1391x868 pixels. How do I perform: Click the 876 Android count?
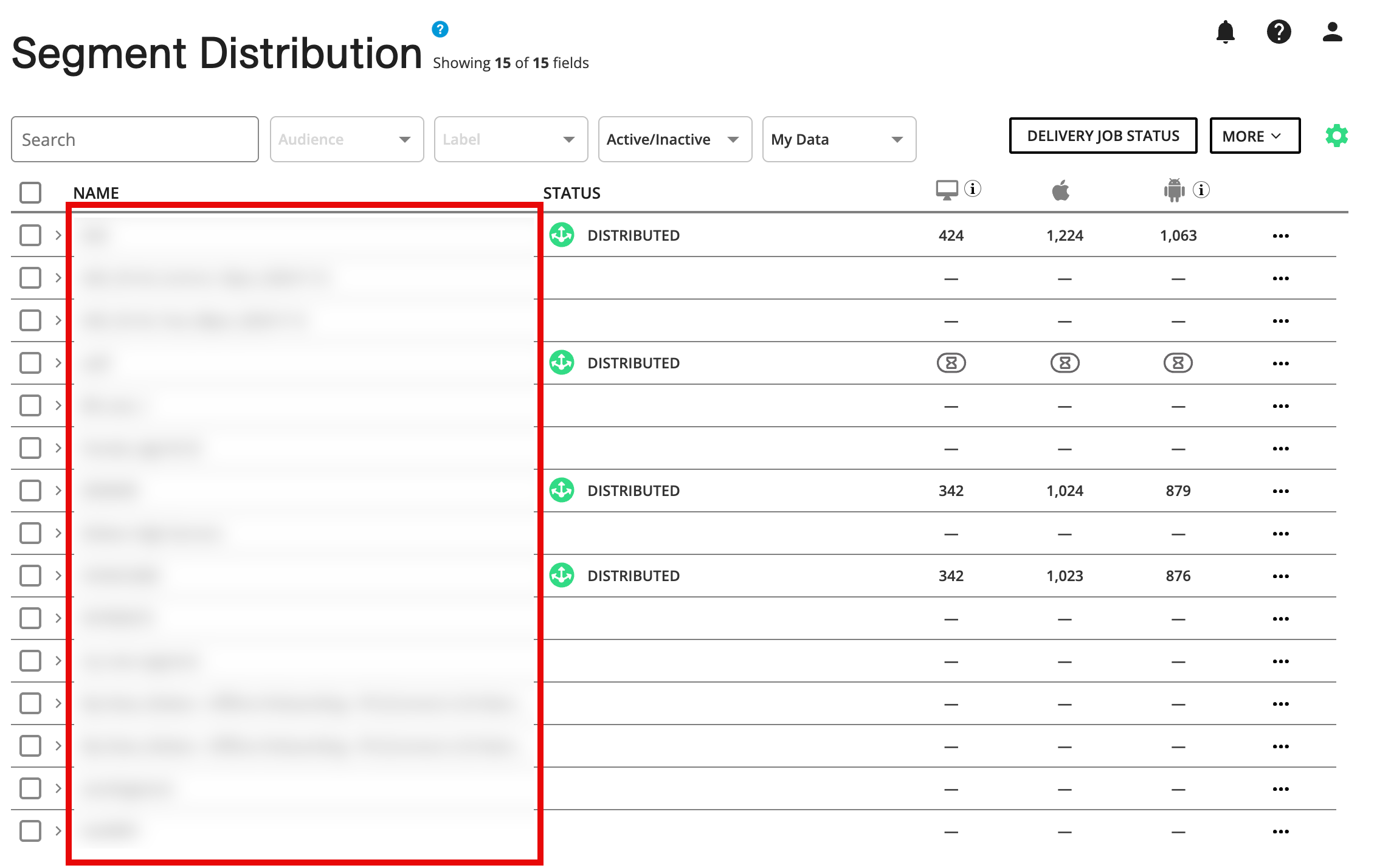(1178, 576)
